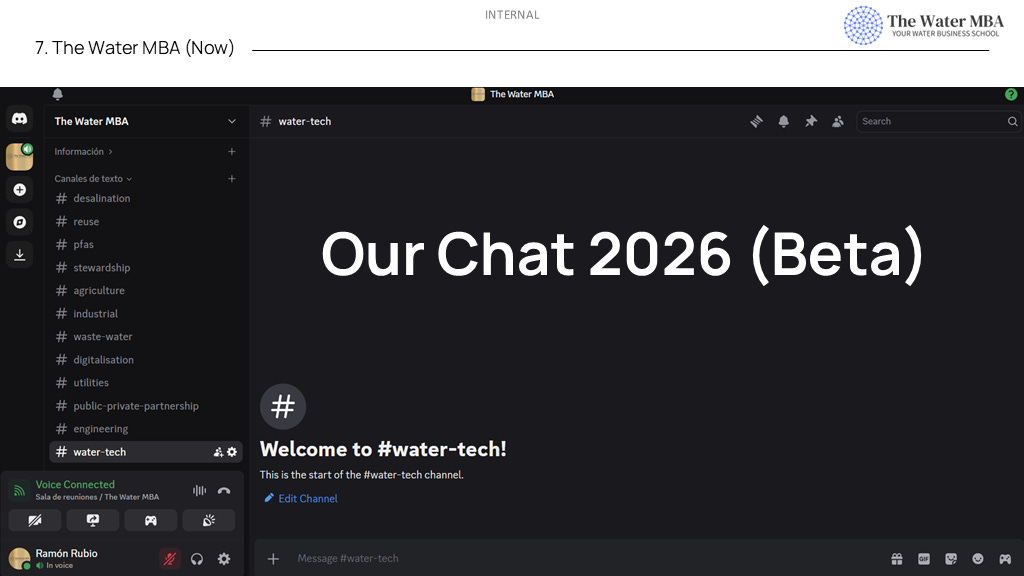Open the utilities channel
This screenshot has height=576, width=1024.
pos(146,383)
